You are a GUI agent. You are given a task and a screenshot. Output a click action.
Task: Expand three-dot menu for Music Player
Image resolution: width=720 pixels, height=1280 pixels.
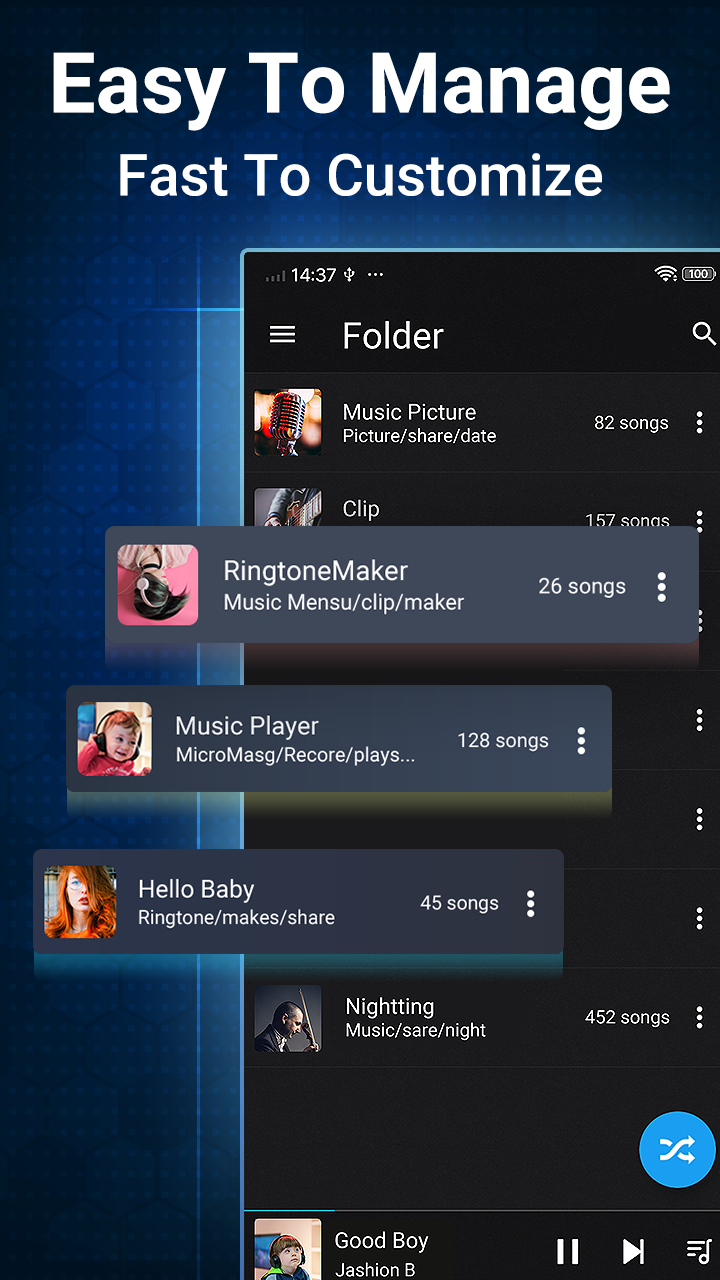[581, 741]
